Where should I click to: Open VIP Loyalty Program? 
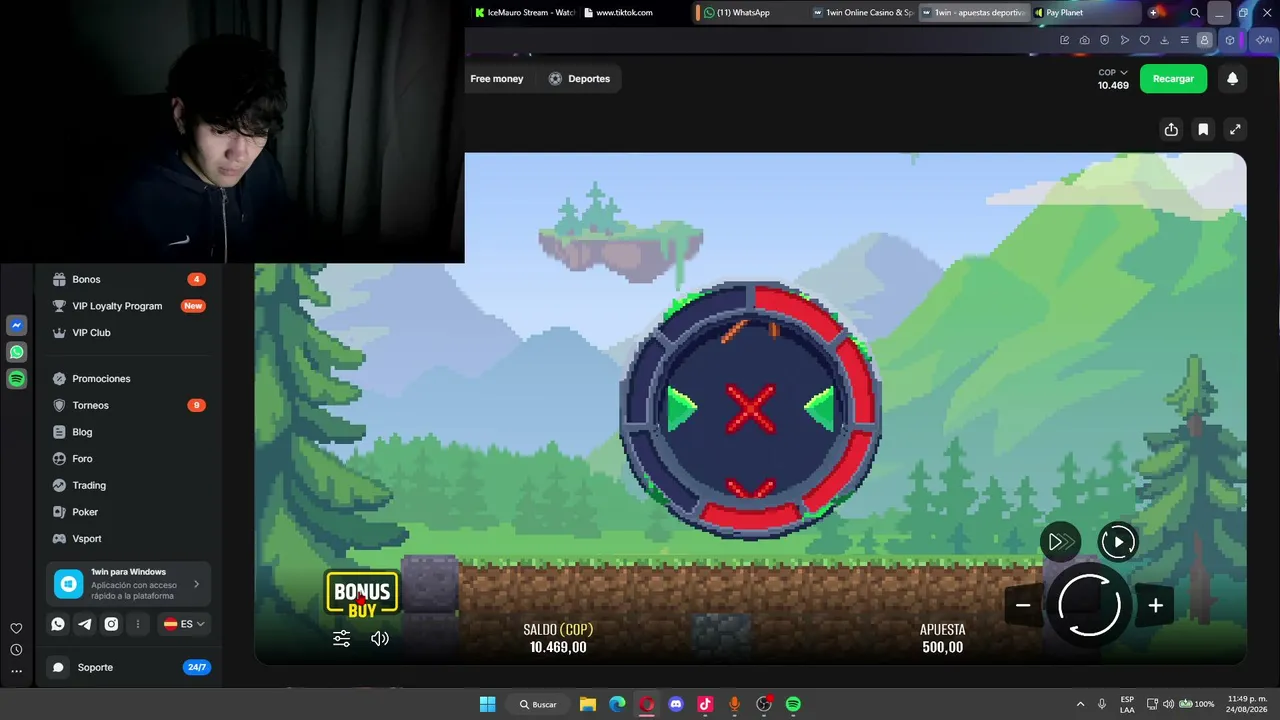(x=128, y=306)
